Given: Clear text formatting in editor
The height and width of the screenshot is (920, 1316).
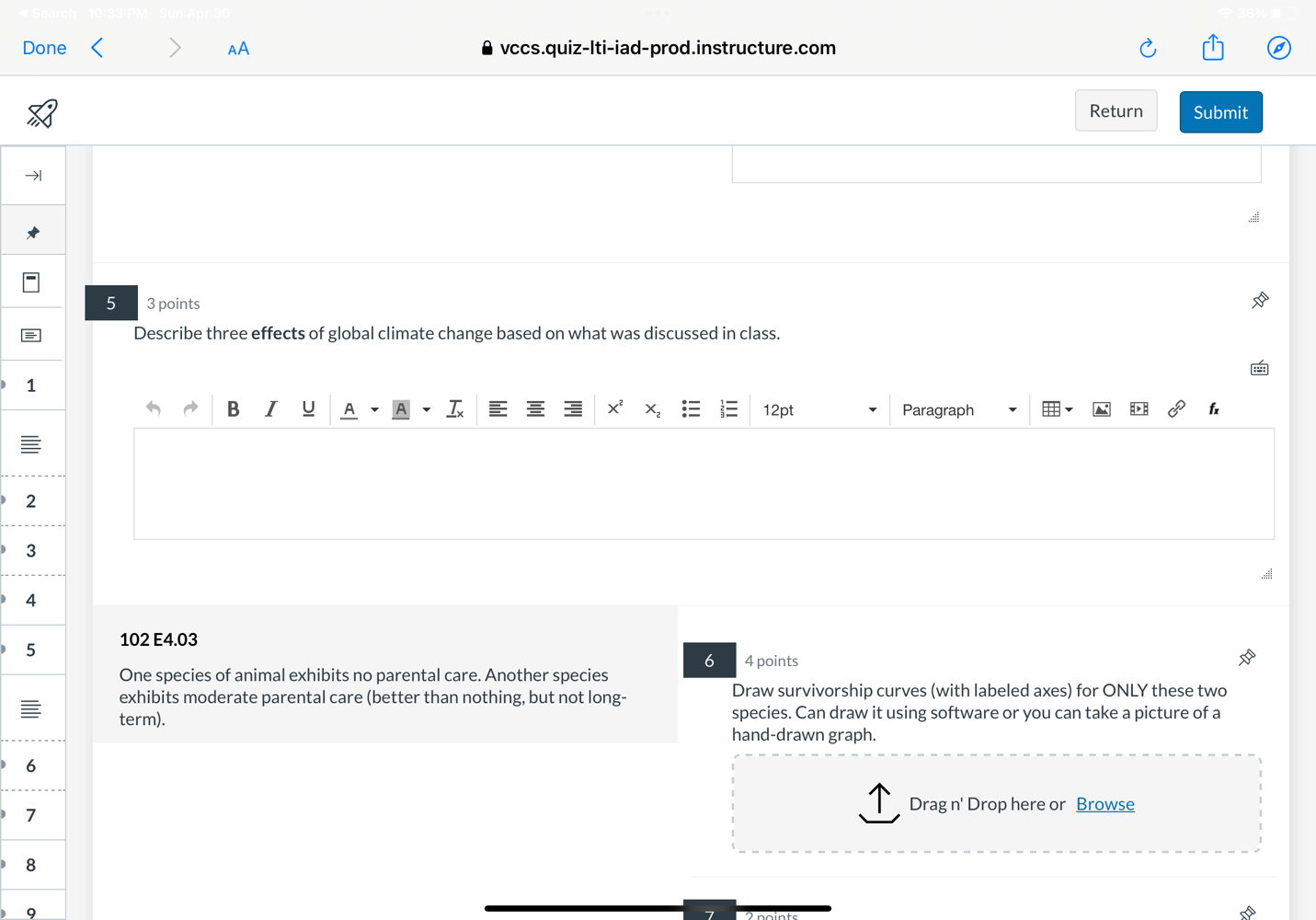Looking at the screenshot, I should 455,409.
